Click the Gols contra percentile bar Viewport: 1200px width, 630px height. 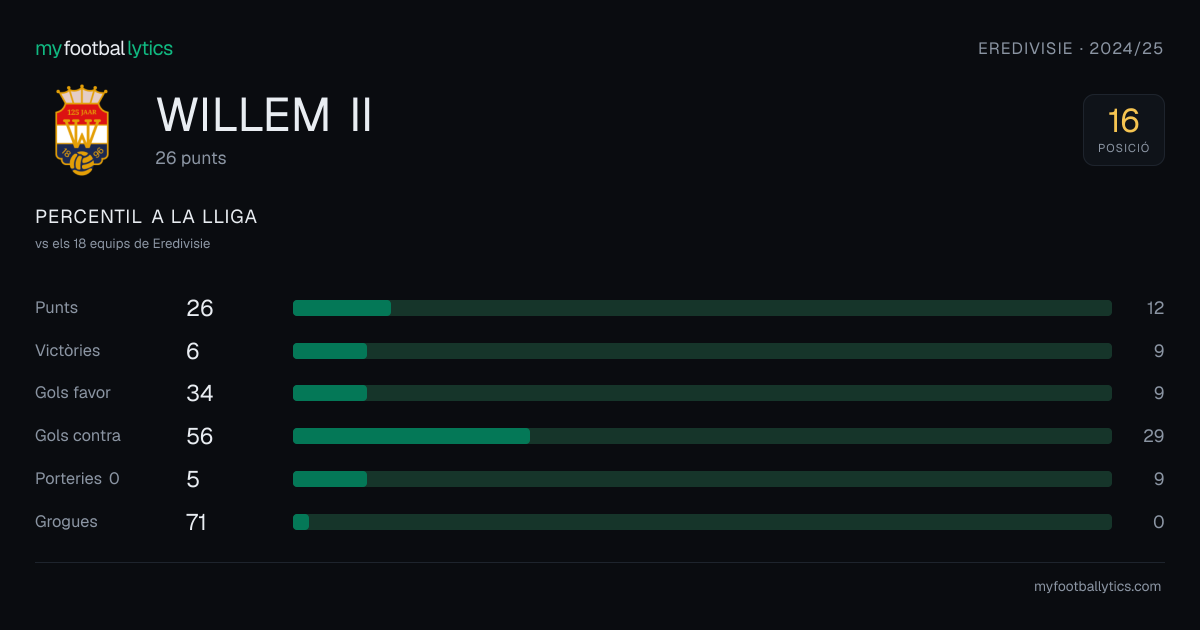pyautogui.click(x=702, y=436)
